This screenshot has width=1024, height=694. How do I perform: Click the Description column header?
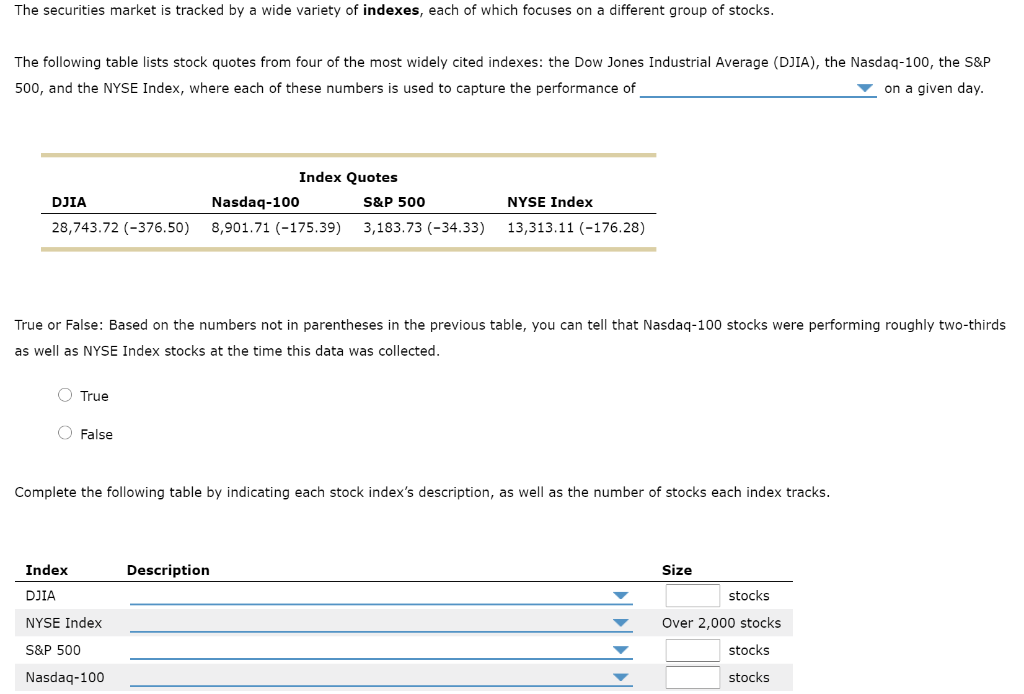click(x=168, y=570)
